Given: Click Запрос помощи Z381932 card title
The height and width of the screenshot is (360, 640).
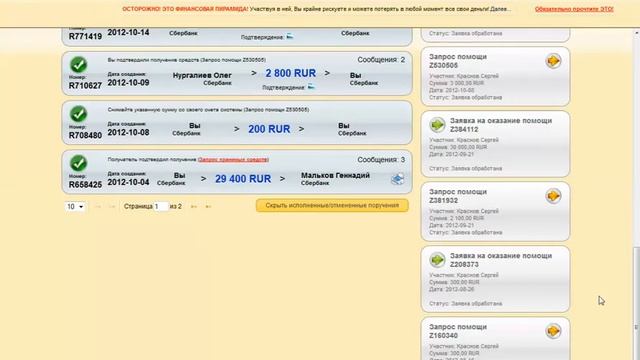Looking at the screenshot, I should click(x=458, y=196).
